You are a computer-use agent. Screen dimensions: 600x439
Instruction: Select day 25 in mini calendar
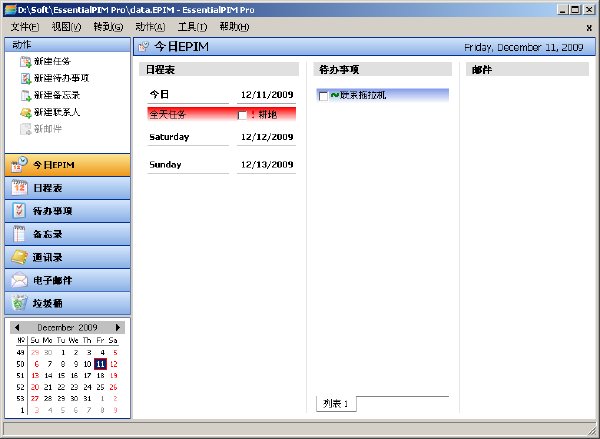pyautogui.click(x=100, y=387)
